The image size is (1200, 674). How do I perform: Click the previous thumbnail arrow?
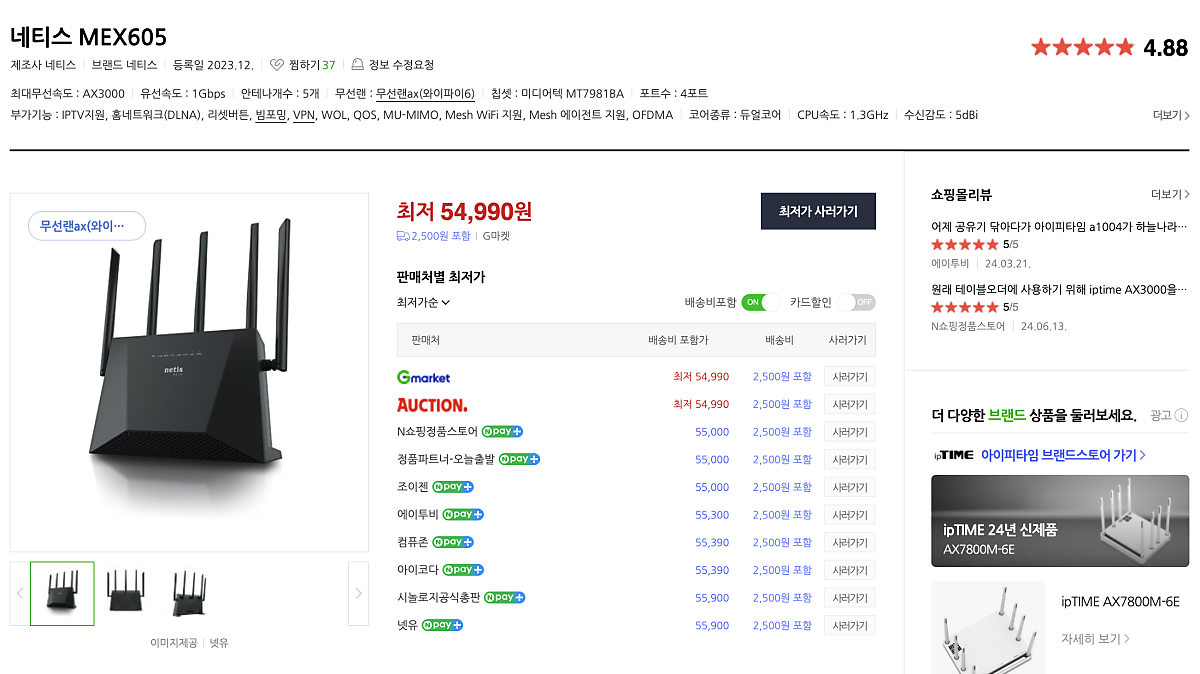pyautogui.click(x=20, y=593)
